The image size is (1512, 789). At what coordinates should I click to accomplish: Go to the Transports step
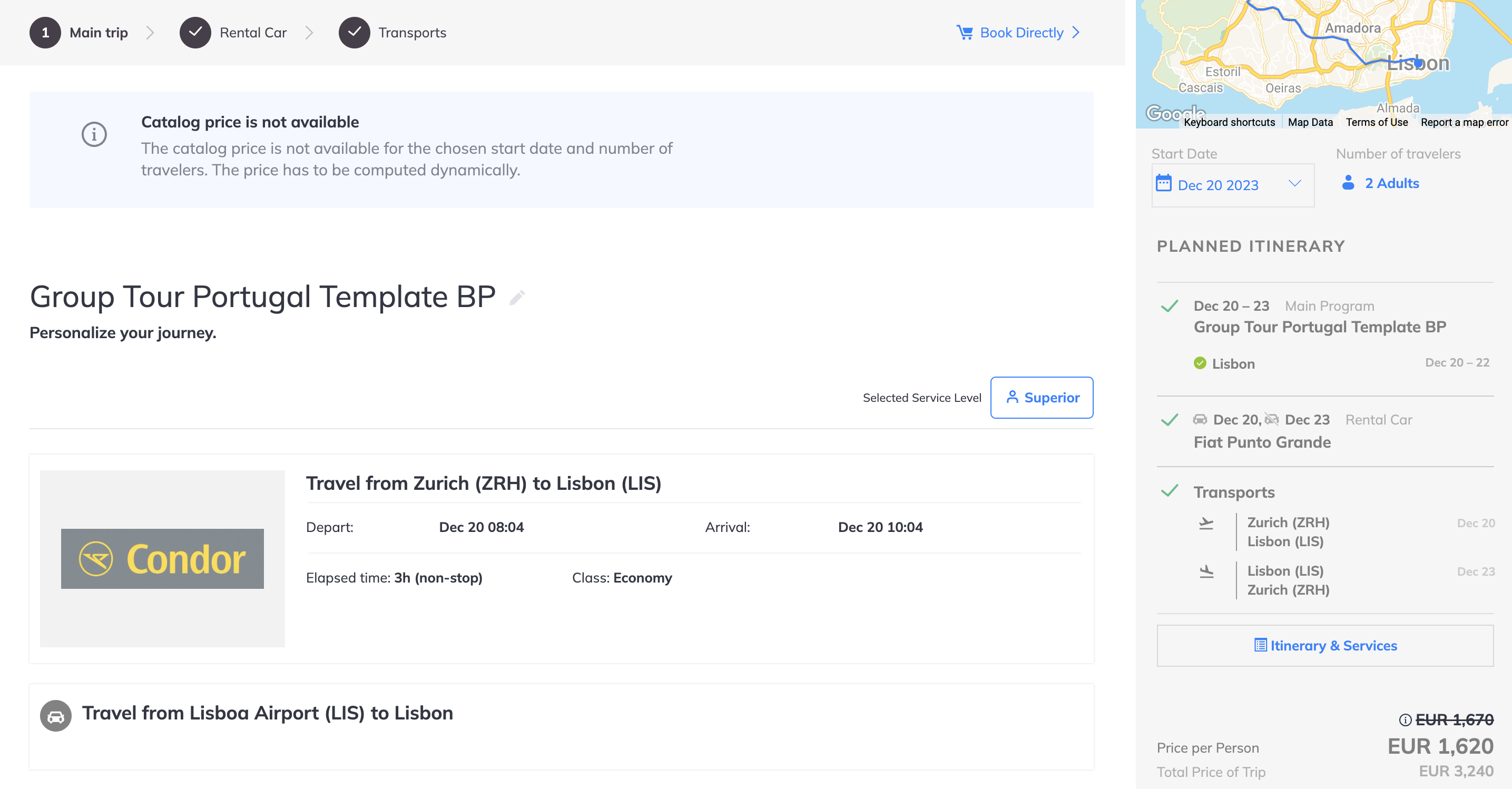[392, 32]
